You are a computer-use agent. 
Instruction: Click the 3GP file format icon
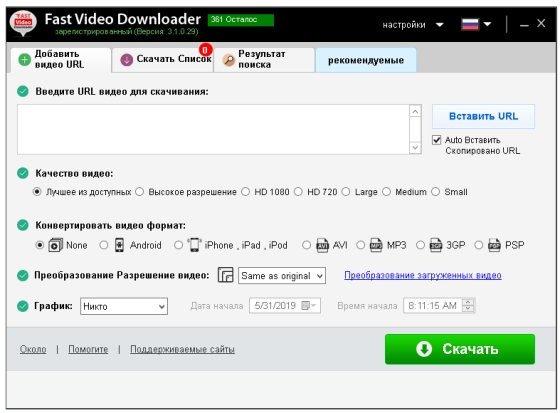click(436, 245)
